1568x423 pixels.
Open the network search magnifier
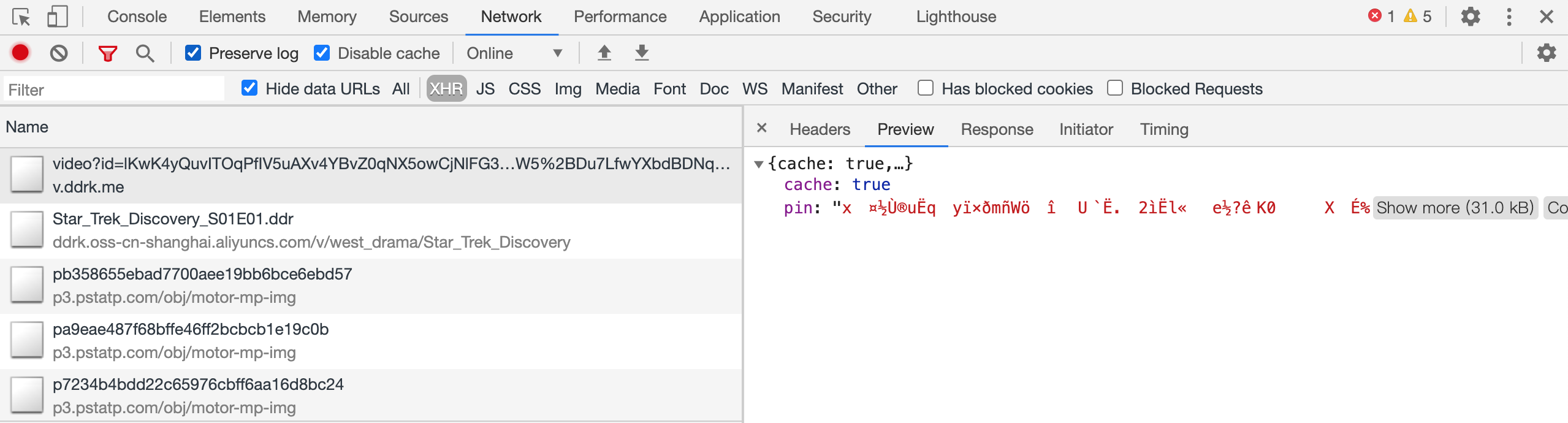point(145,53)
